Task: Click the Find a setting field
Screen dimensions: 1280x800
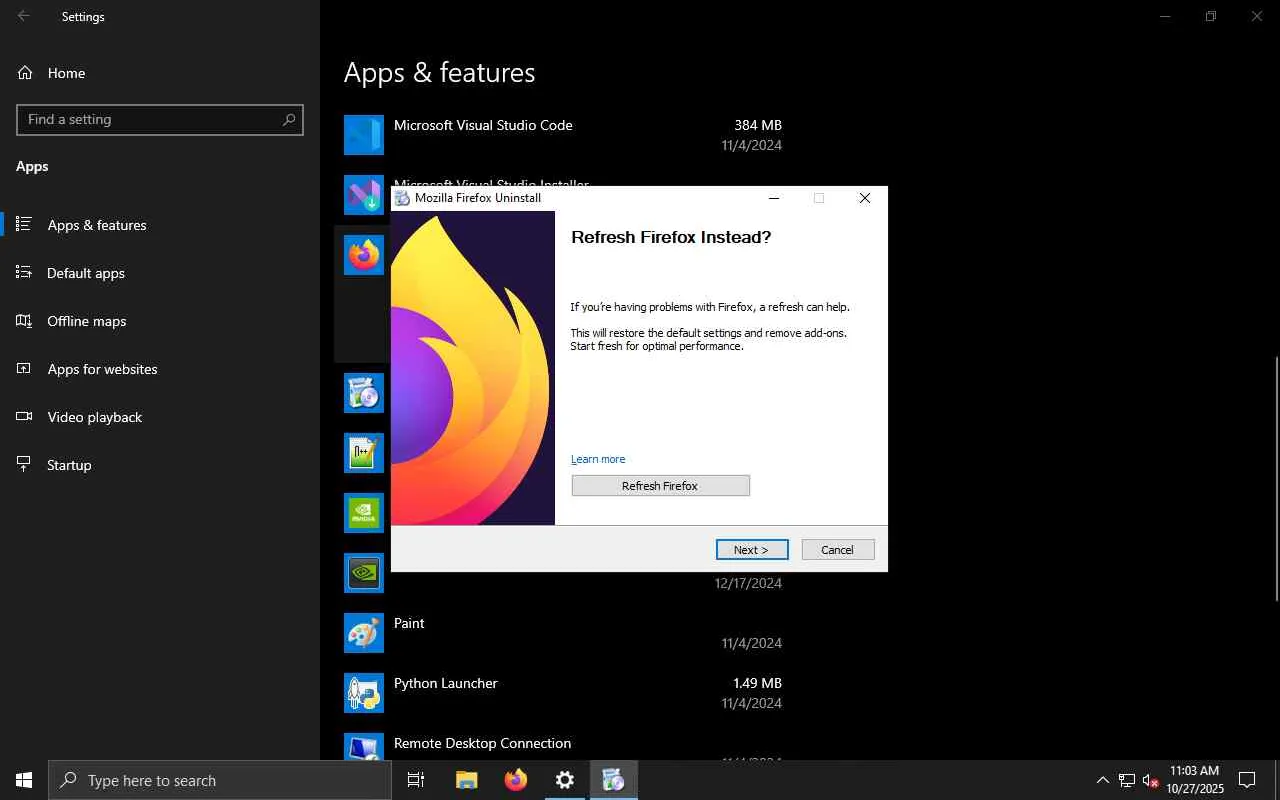Action: (x=160, y=119)
